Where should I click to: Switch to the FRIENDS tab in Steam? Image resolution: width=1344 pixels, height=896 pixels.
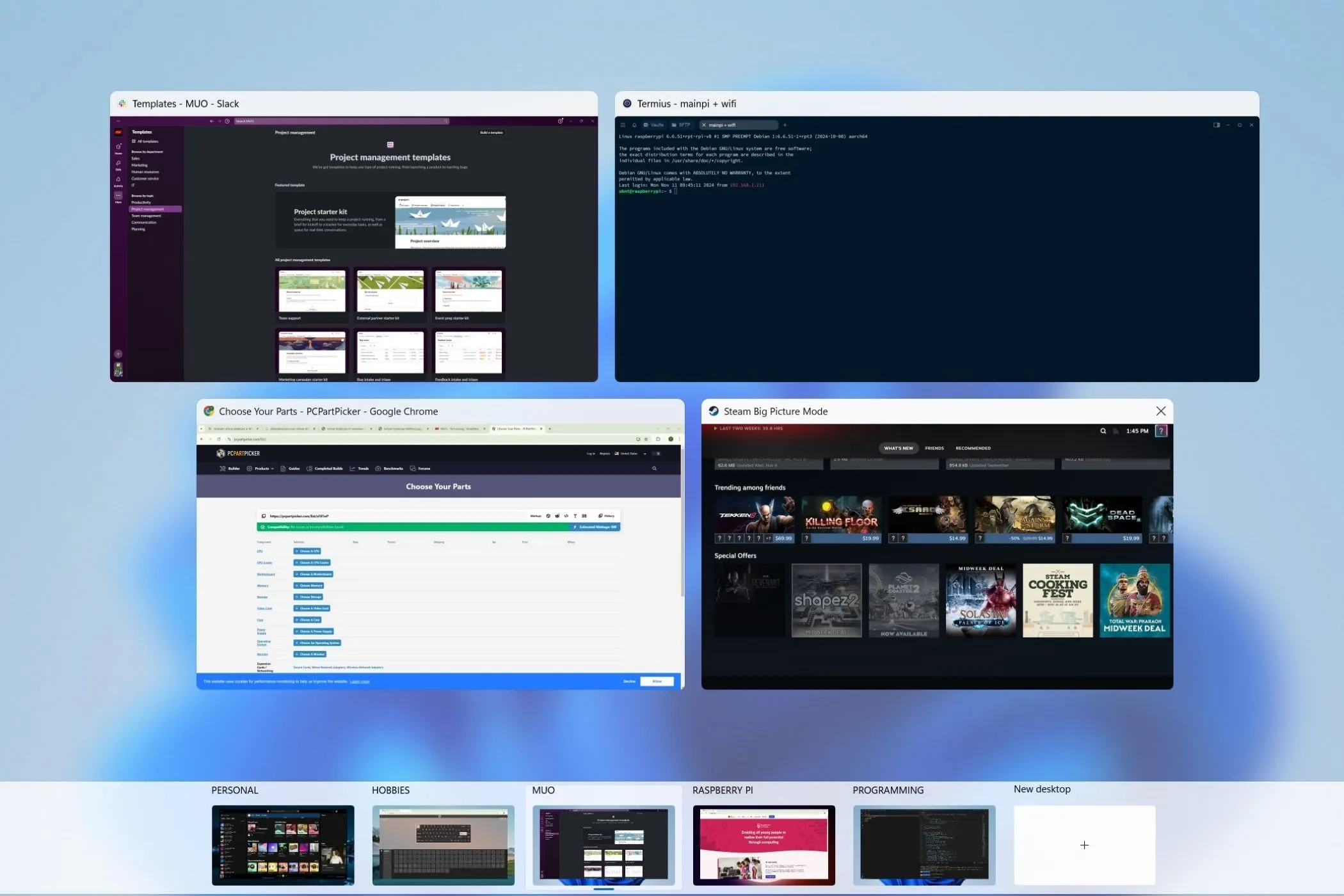(x=934, y=448)
